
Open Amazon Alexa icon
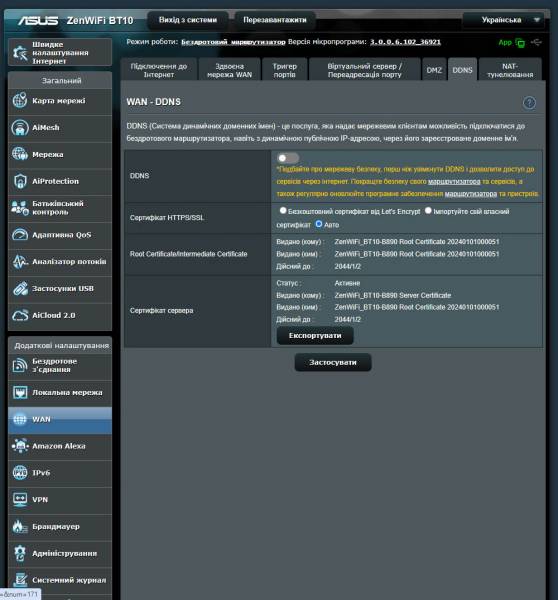[20, 446]
